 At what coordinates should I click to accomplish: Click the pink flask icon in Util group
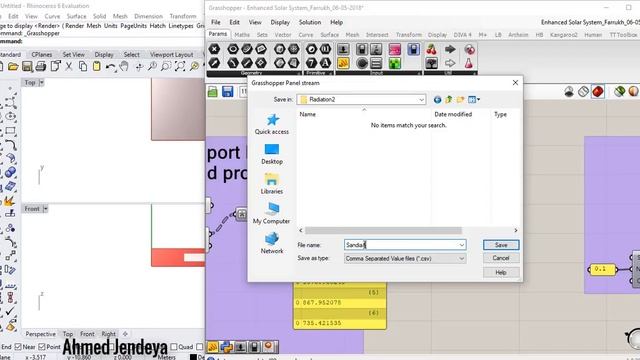(469, 63)
